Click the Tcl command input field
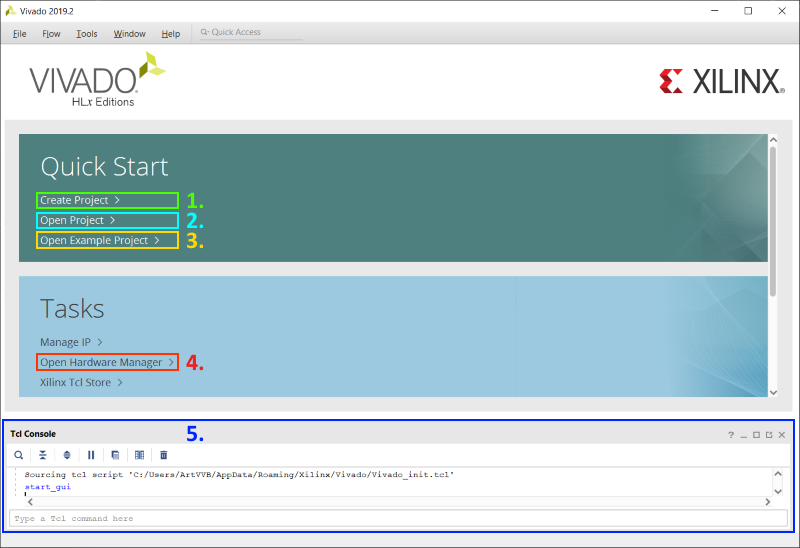This screenshot has height=548, width=800. click(x=398, y=518)
